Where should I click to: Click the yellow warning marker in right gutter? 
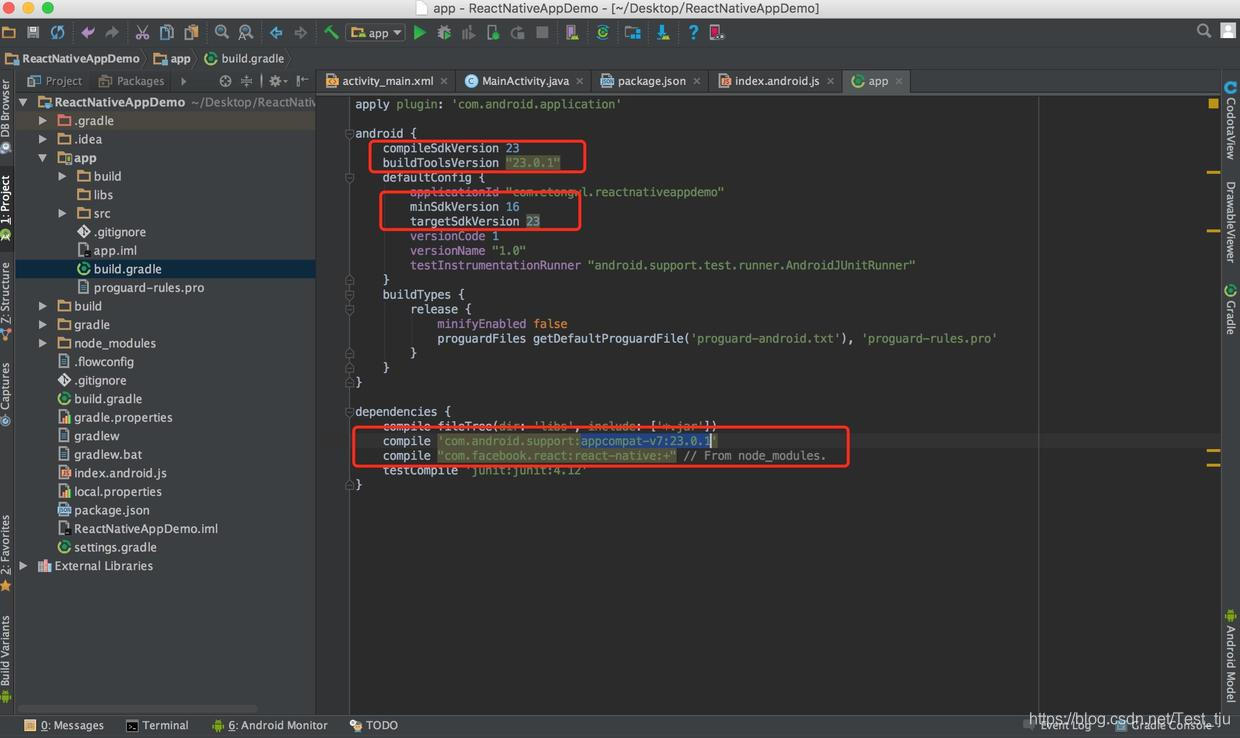coord(1213,104)
